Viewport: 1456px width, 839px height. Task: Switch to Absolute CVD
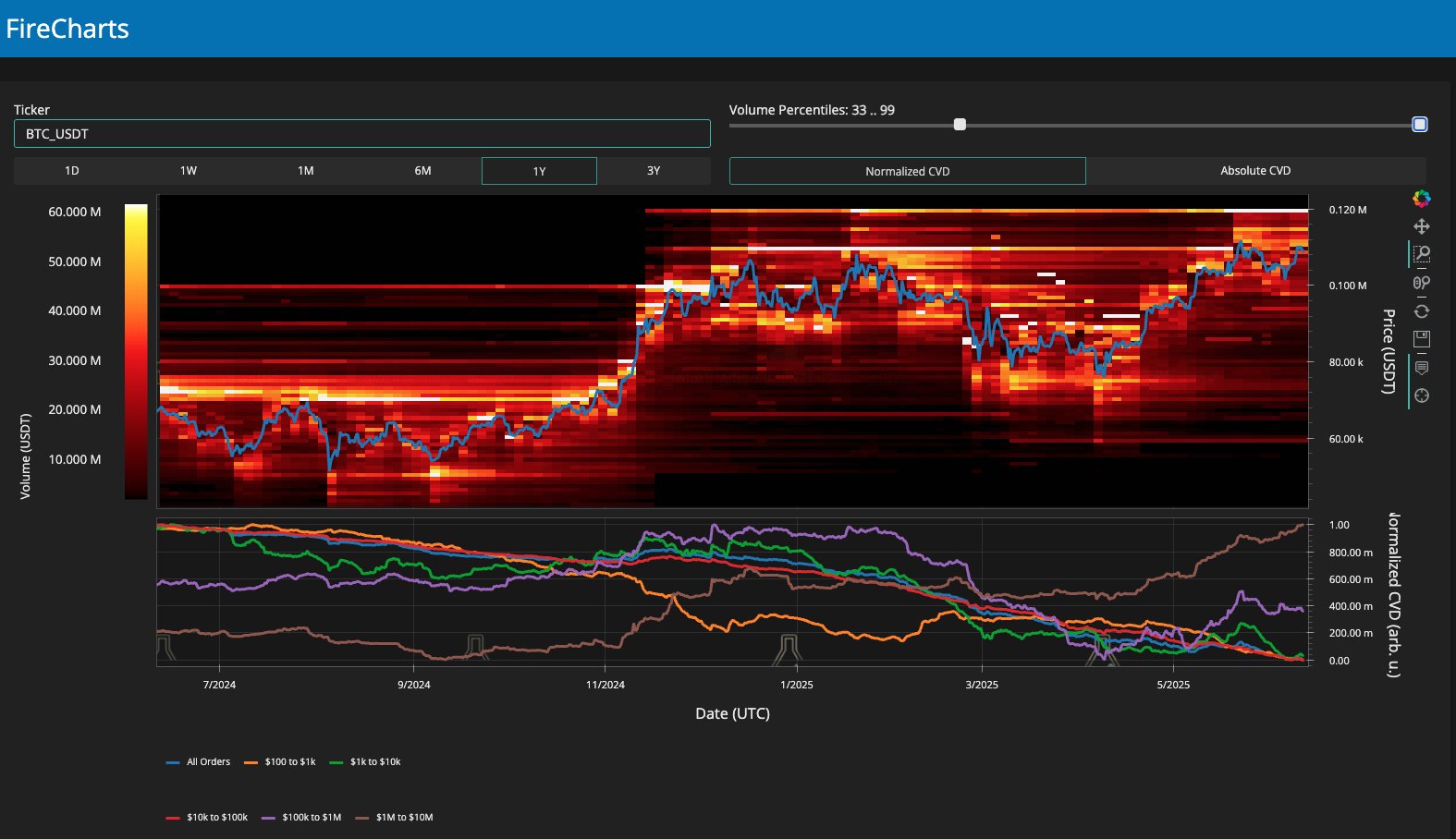1254,171
